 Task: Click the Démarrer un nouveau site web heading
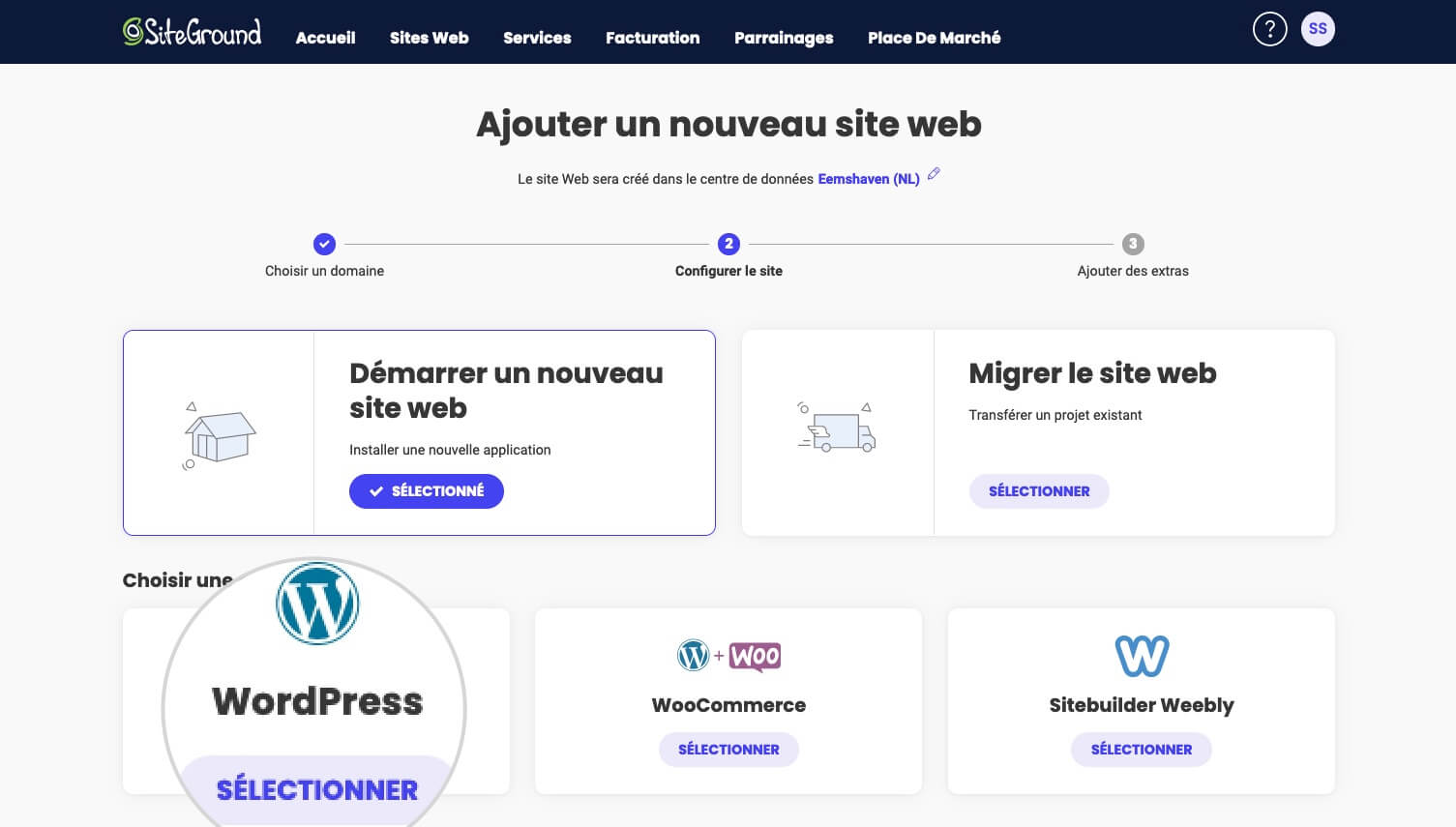[506, 391]
